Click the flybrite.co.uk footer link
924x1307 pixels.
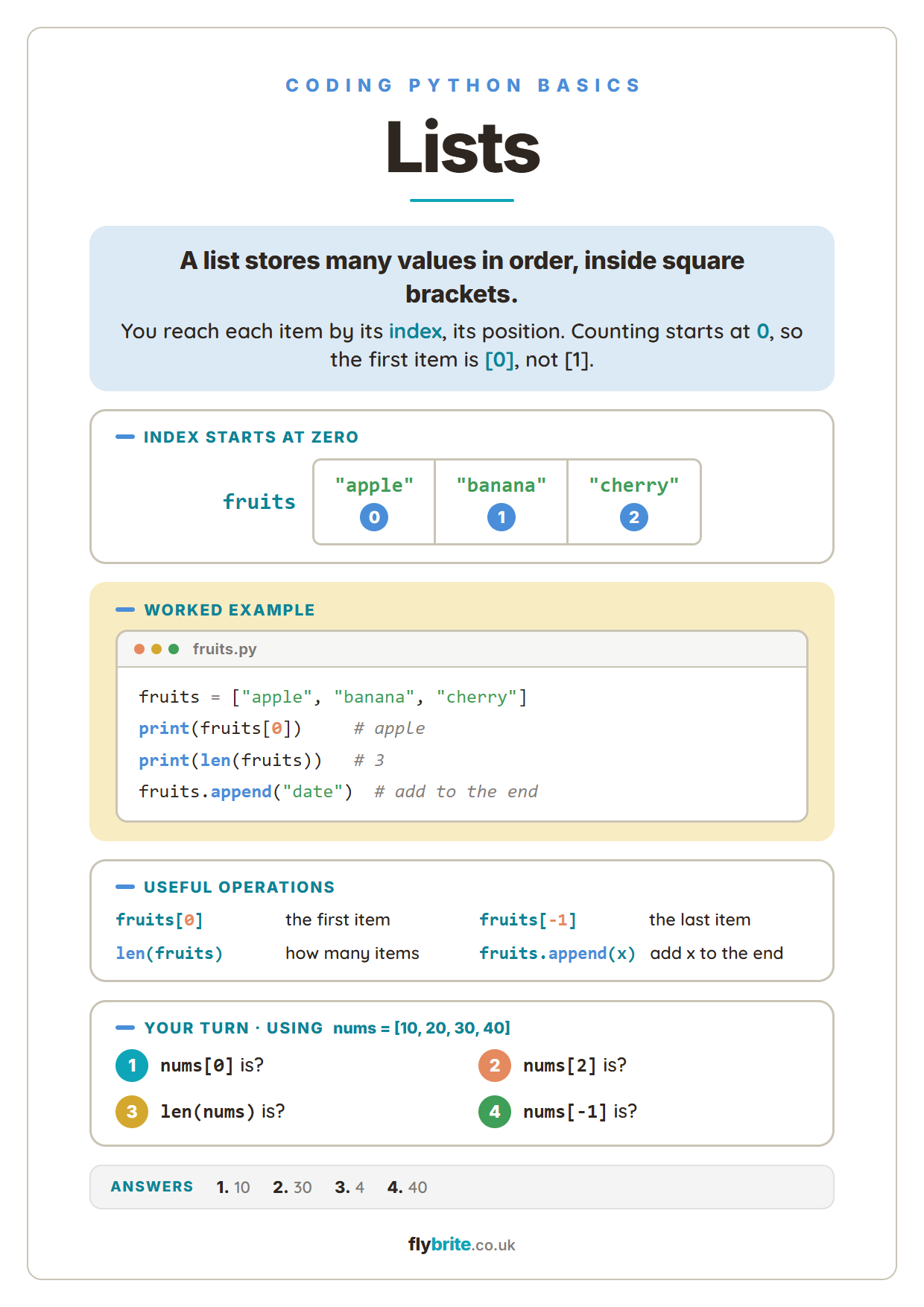pyautogui.click(x=462, y=1244)
